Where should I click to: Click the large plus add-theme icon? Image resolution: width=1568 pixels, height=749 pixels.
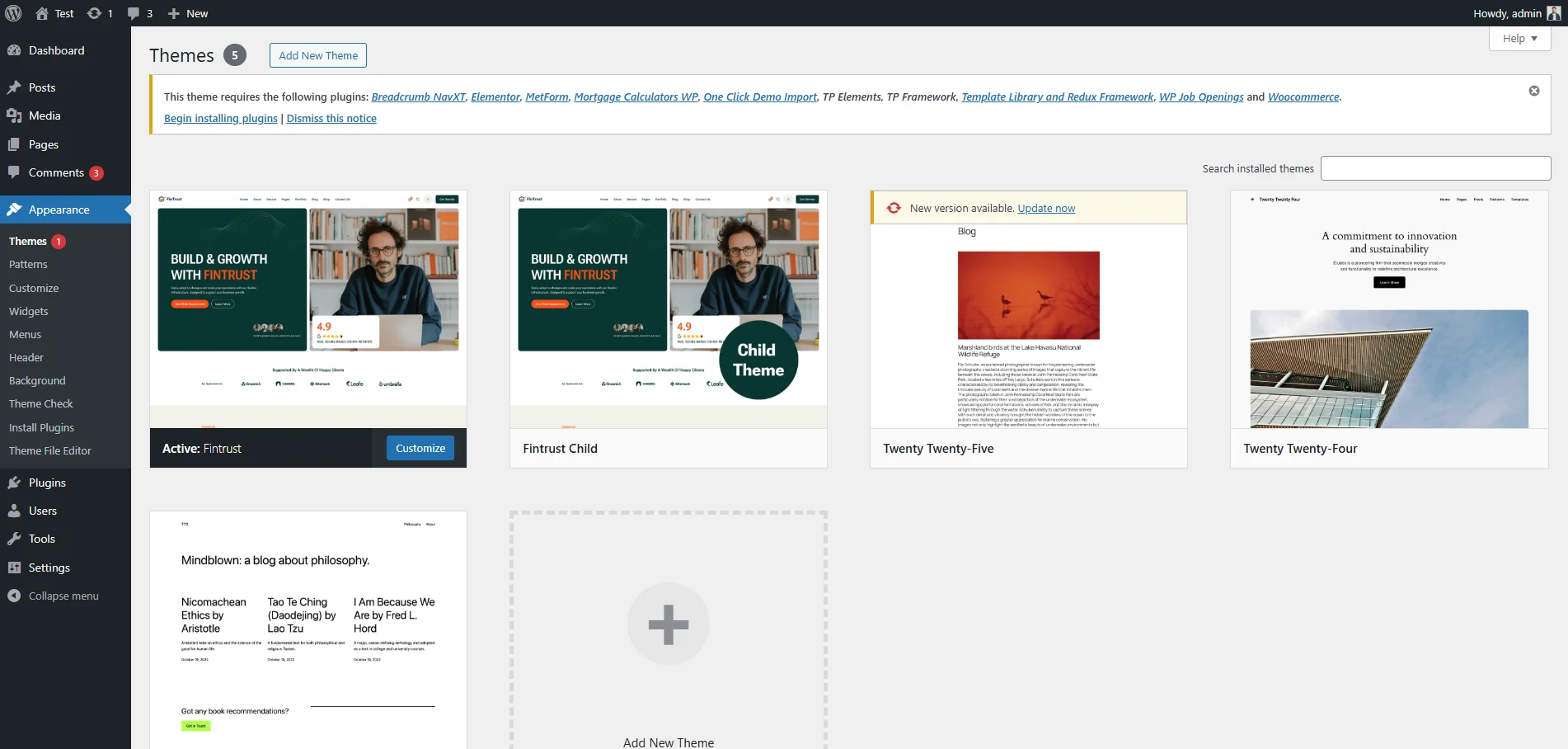pyautogui.click(x=668, y=624)
